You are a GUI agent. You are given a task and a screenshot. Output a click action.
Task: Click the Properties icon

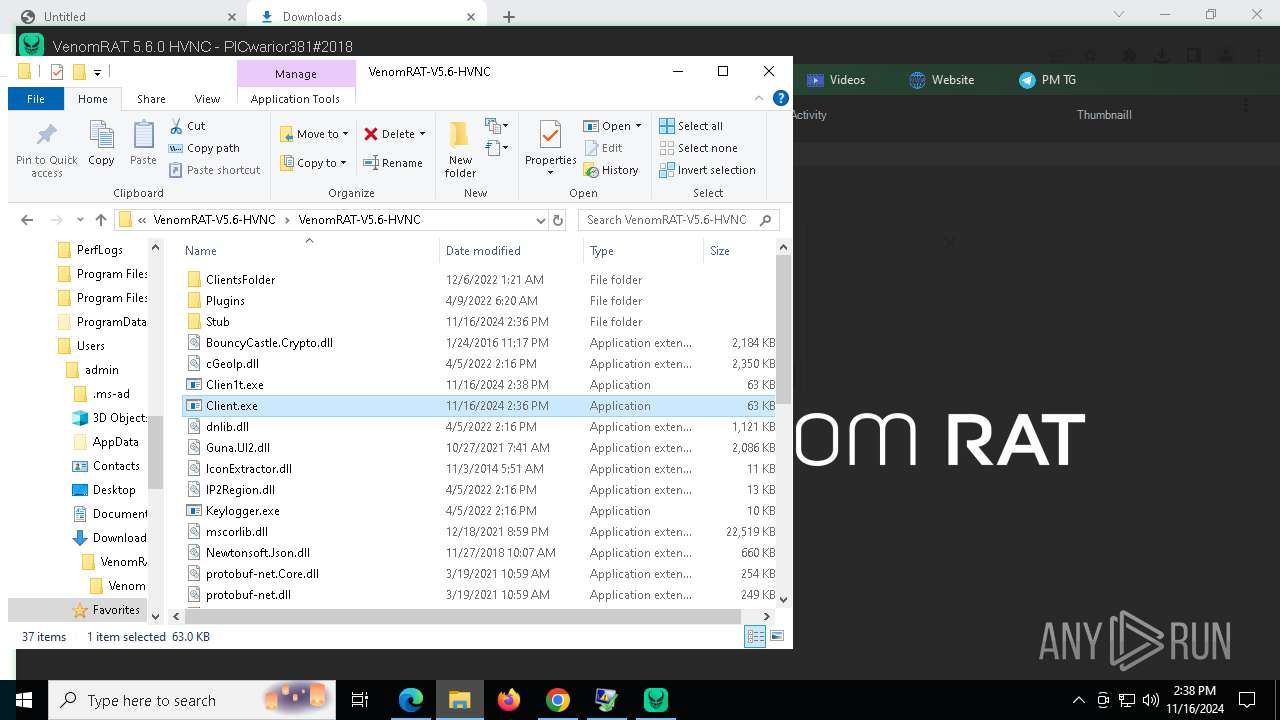[x=550, y=134]
